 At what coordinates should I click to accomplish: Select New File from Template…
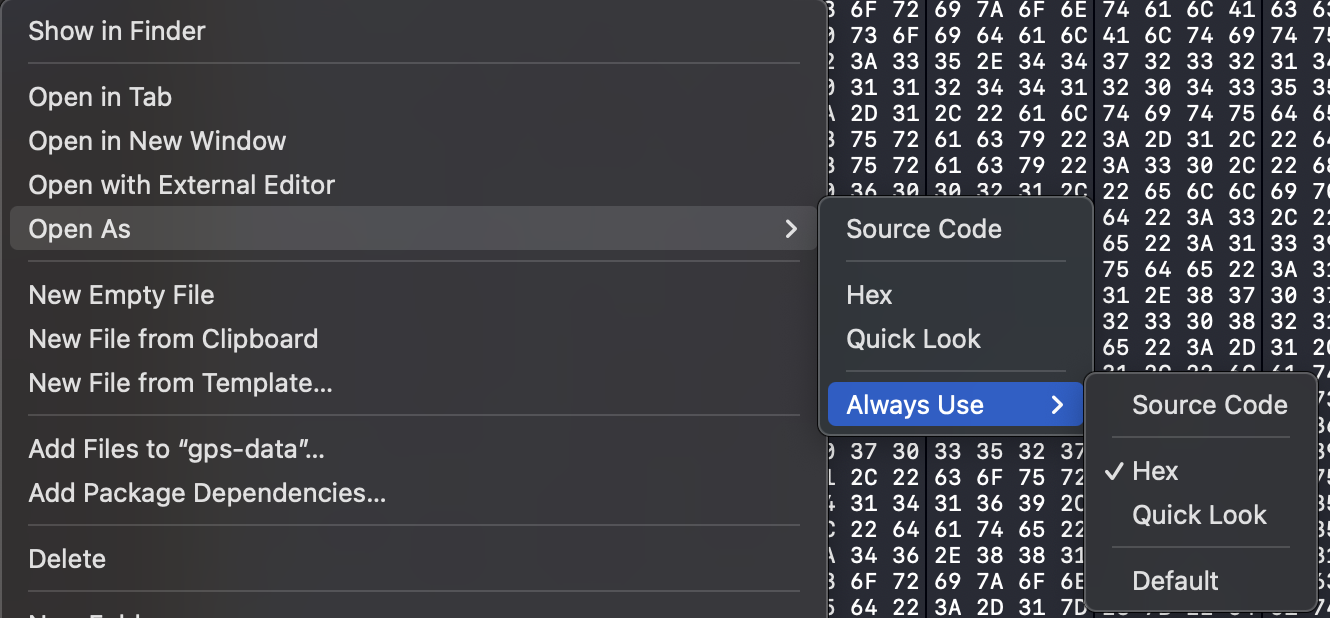(x=180, y=383)
